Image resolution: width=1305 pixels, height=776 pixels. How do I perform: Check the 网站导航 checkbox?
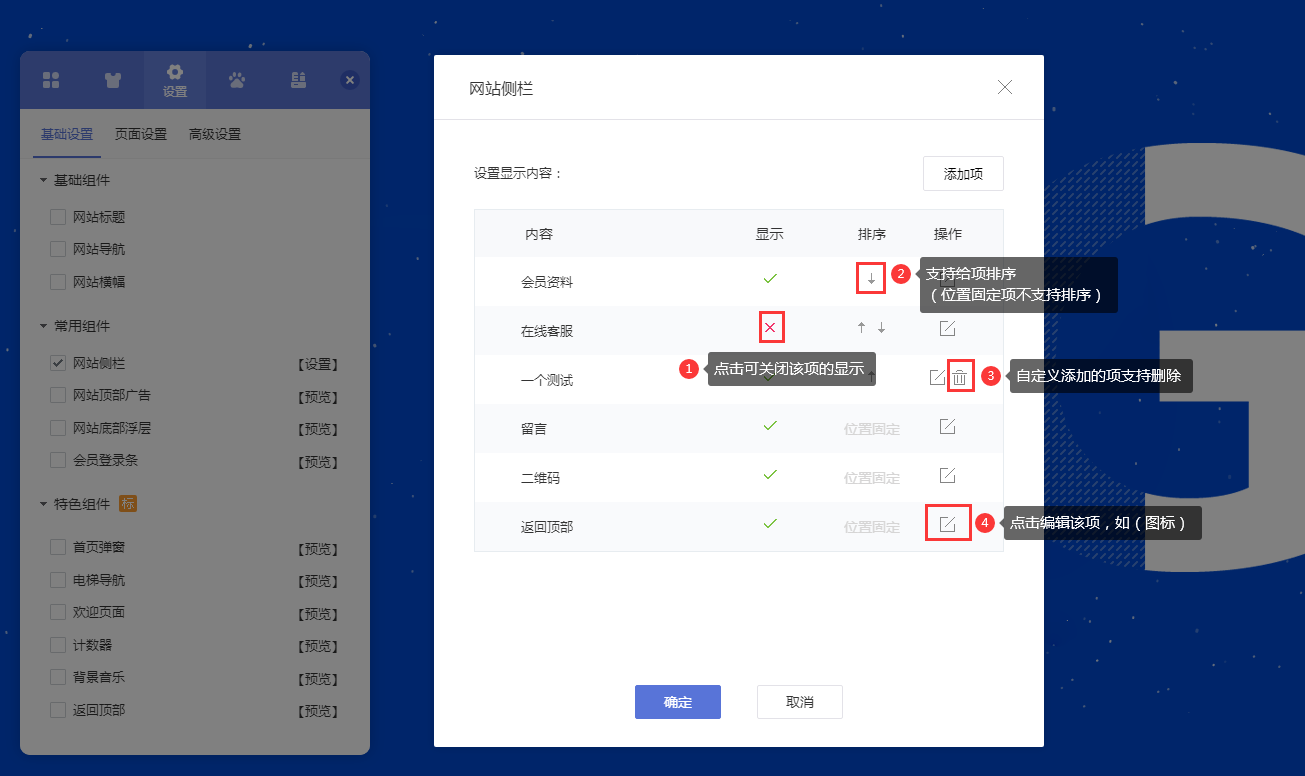[x=58, y=249]
